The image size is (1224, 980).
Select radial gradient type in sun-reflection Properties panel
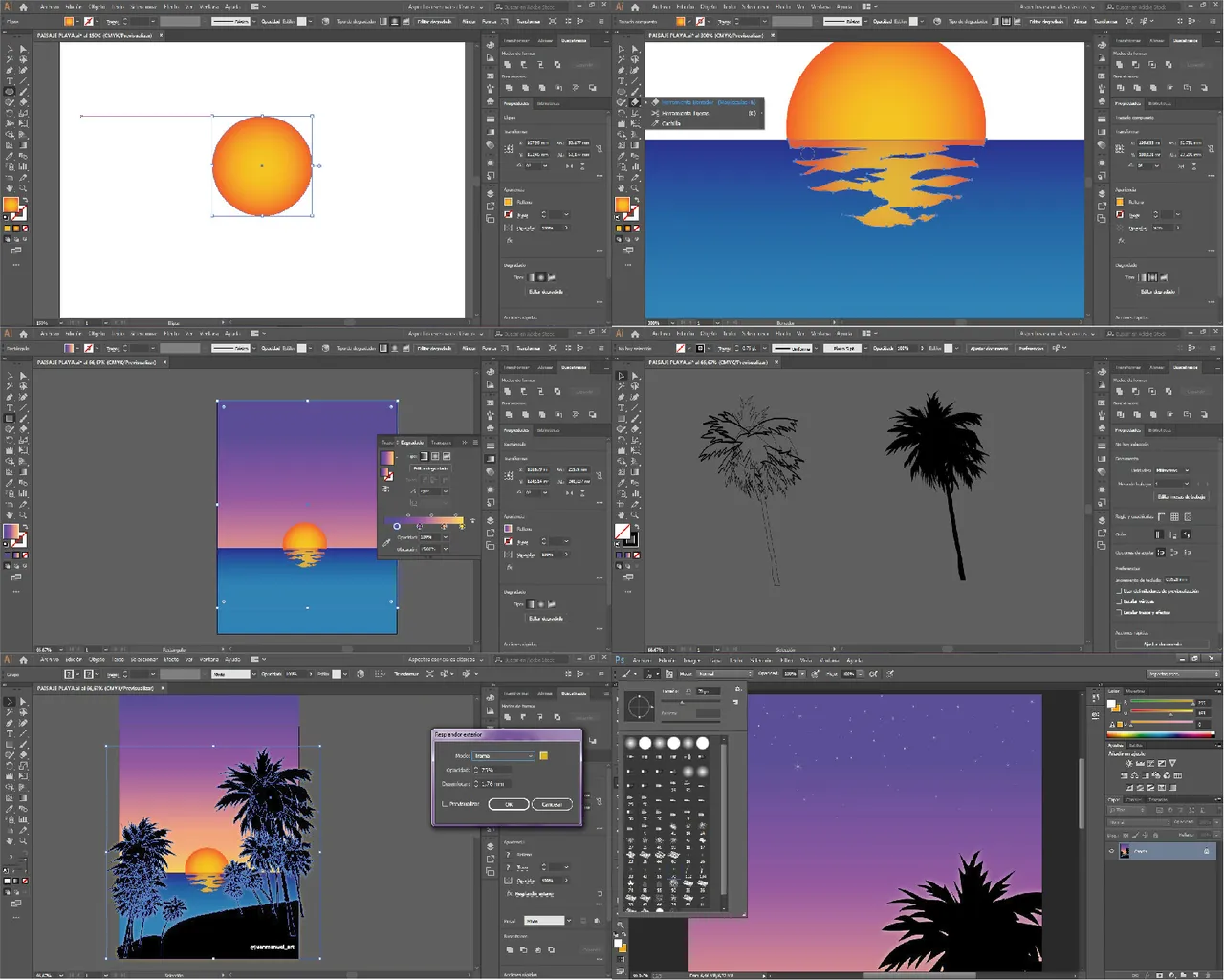pyautogui.click(x=1153, y=277)
